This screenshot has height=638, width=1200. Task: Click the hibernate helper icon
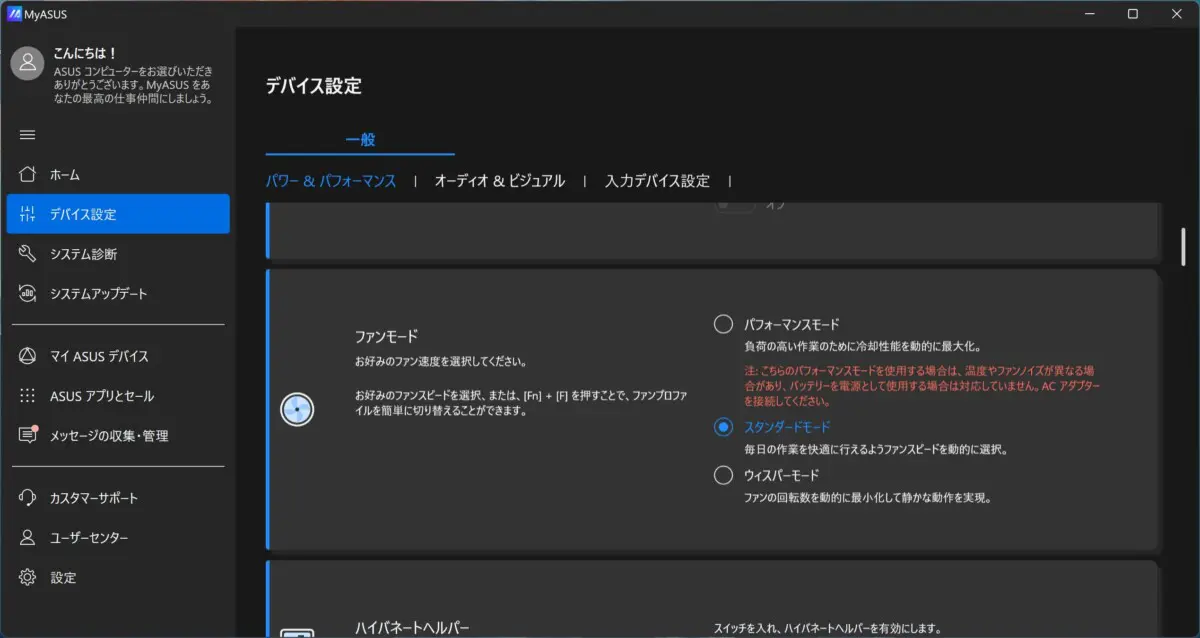pyautogui.click(x=298, y=633)
